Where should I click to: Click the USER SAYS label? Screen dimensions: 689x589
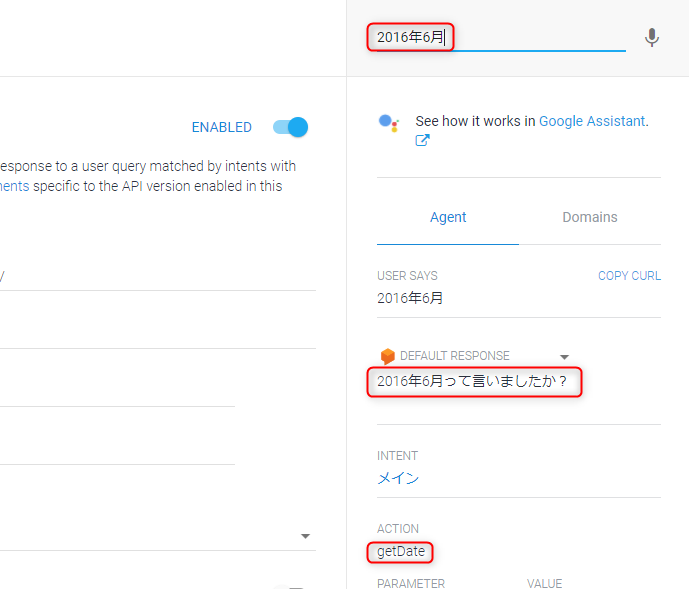(x=407, y=276)
